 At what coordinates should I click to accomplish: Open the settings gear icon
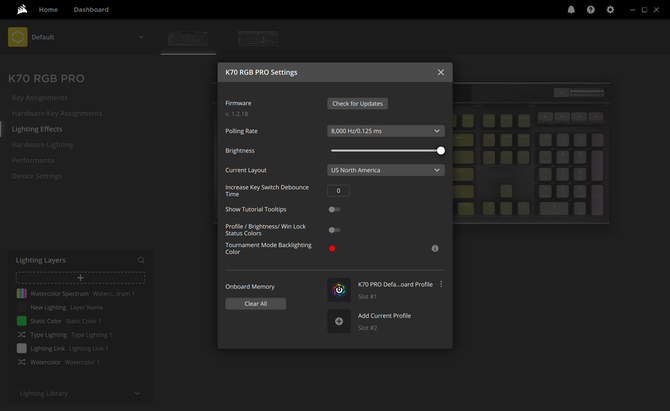click(x=610, y=9)
